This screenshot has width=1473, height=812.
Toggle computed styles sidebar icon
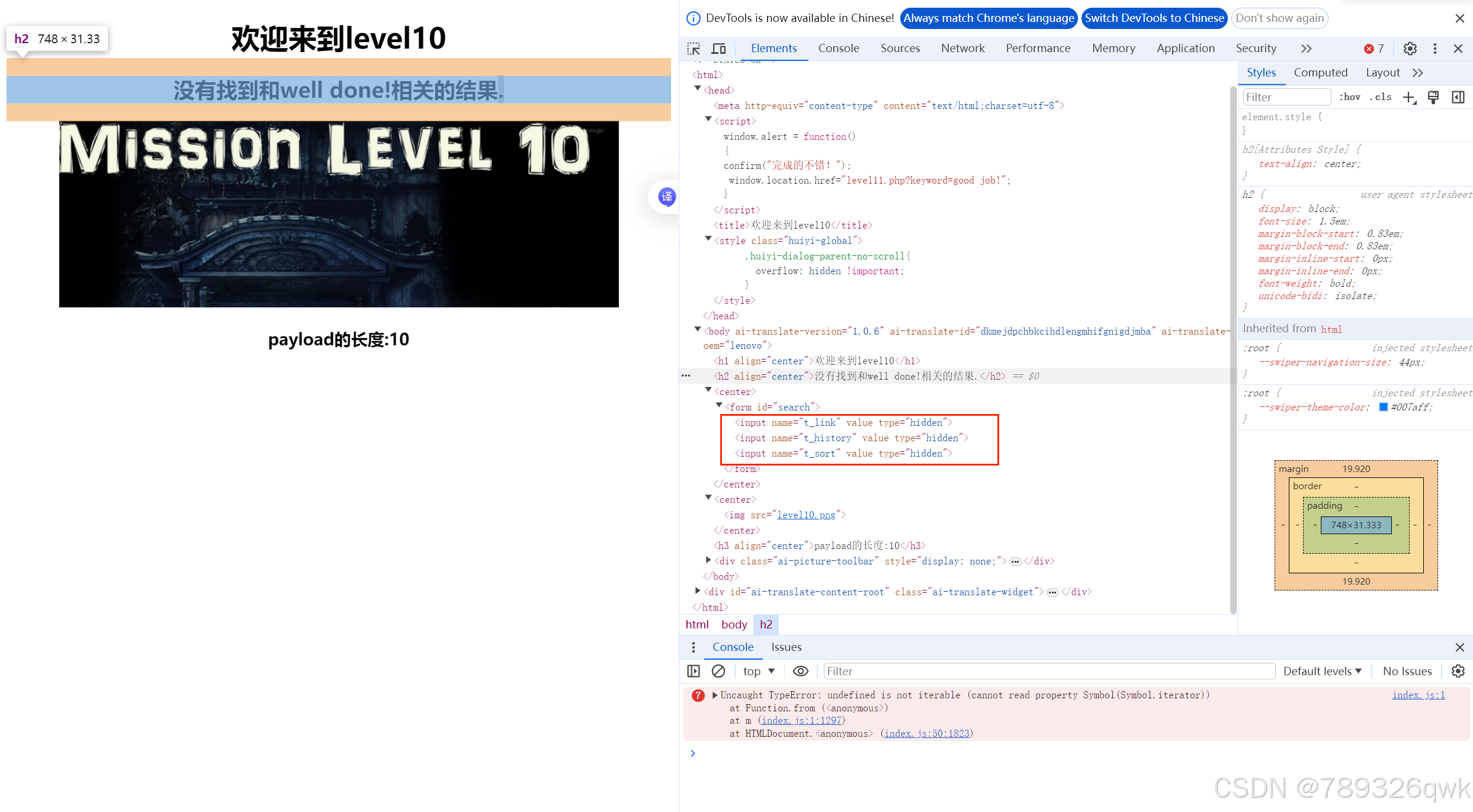coord(1458,97)
